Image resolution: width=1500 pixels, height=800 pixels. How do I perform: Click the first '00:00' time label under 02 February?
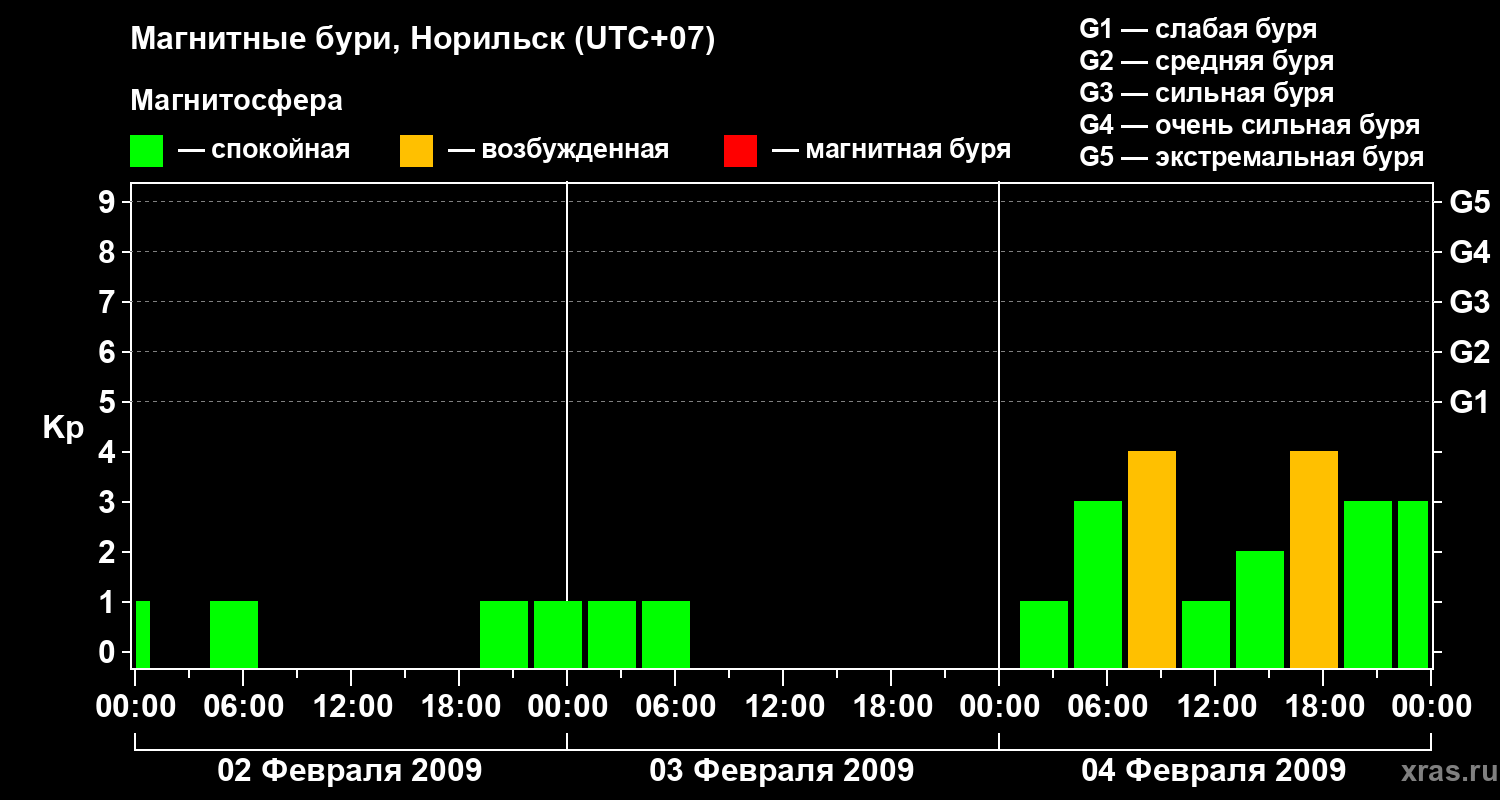point(135,707)
